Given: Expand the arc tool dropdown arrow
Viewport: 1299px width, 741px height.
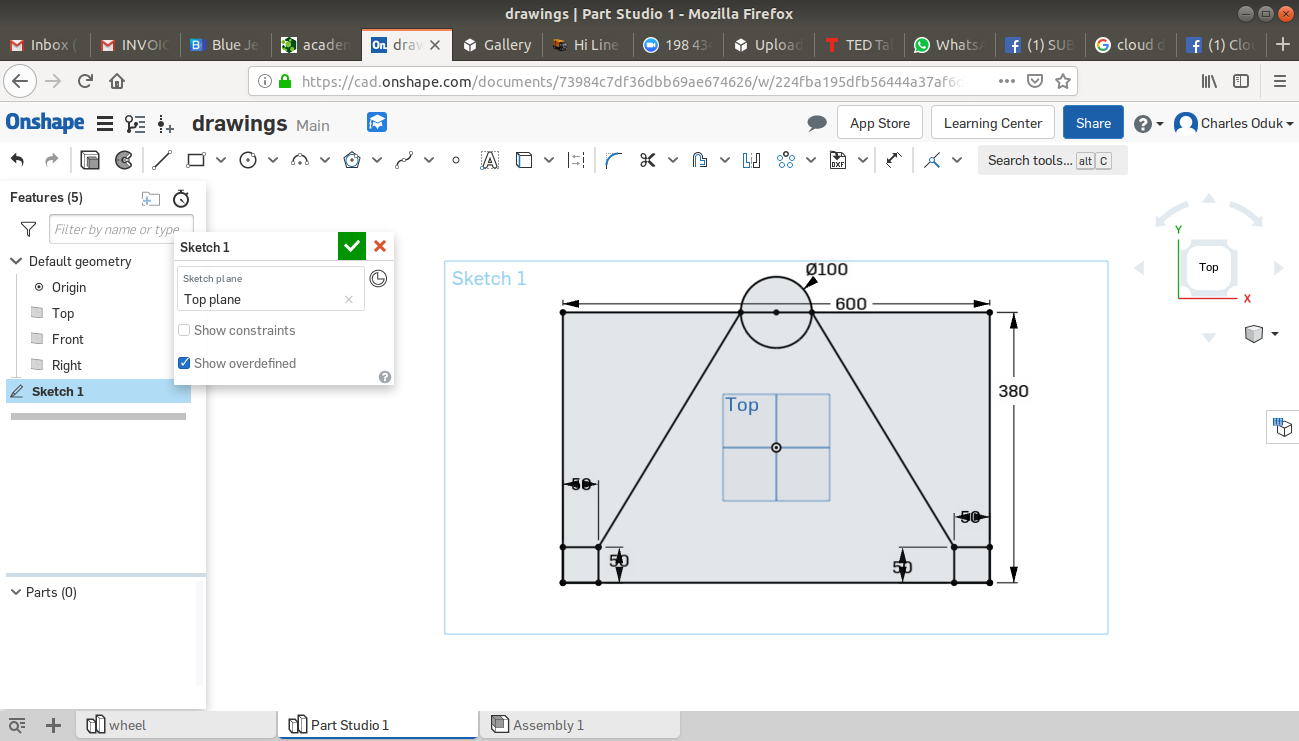Looking at the screenshot, I should point(325,160).
